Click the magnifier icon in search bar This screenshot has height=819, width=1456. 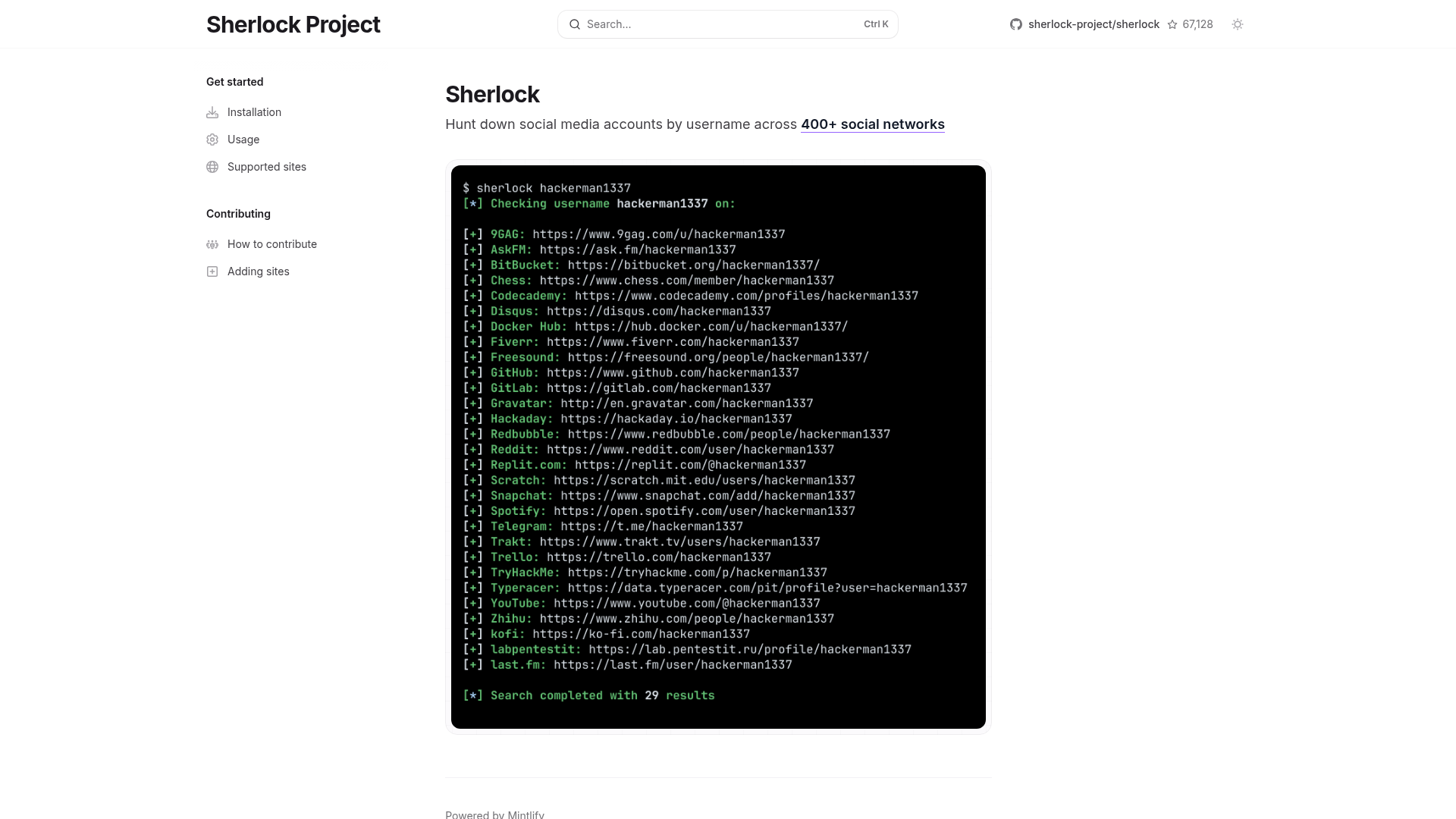tap(575, 24)
